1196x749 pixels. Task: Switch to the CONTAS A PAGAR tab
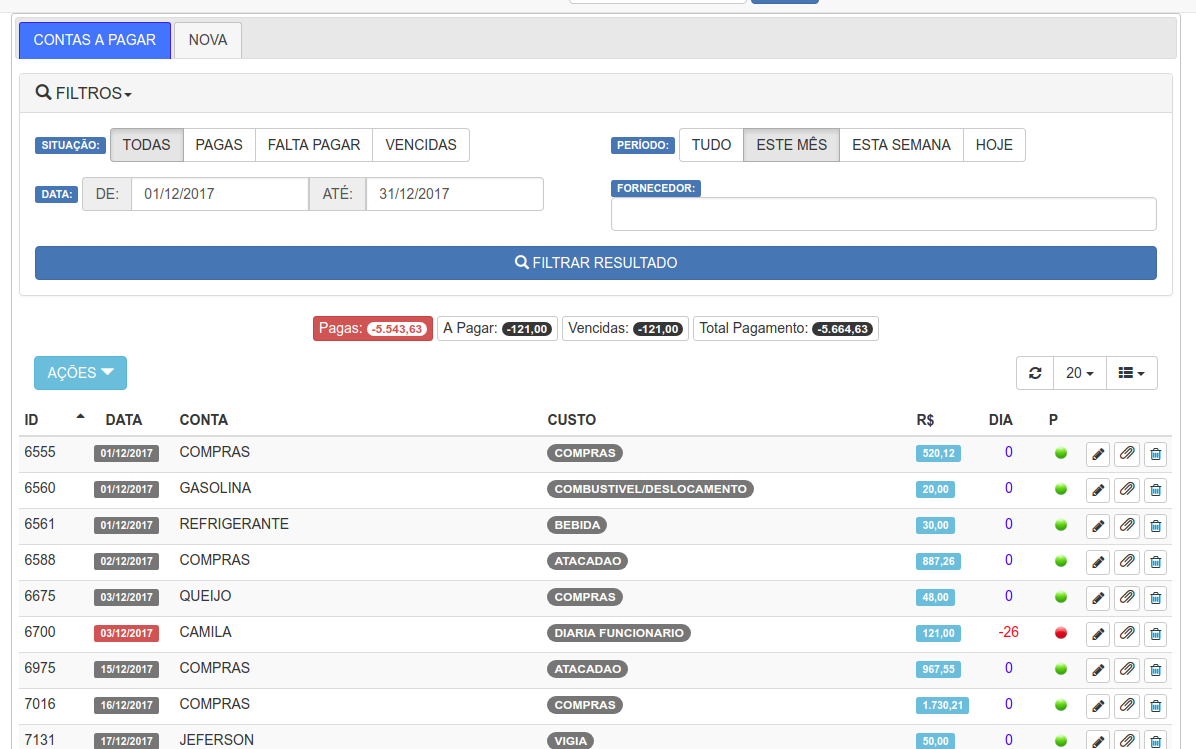pos(95,40)
